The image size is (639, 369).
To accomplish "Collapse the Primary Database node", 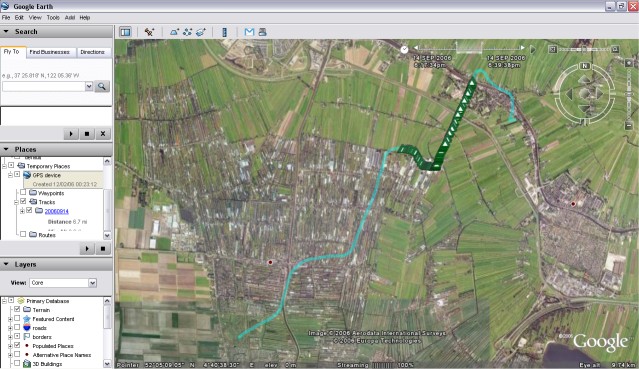I will point(4,301).
